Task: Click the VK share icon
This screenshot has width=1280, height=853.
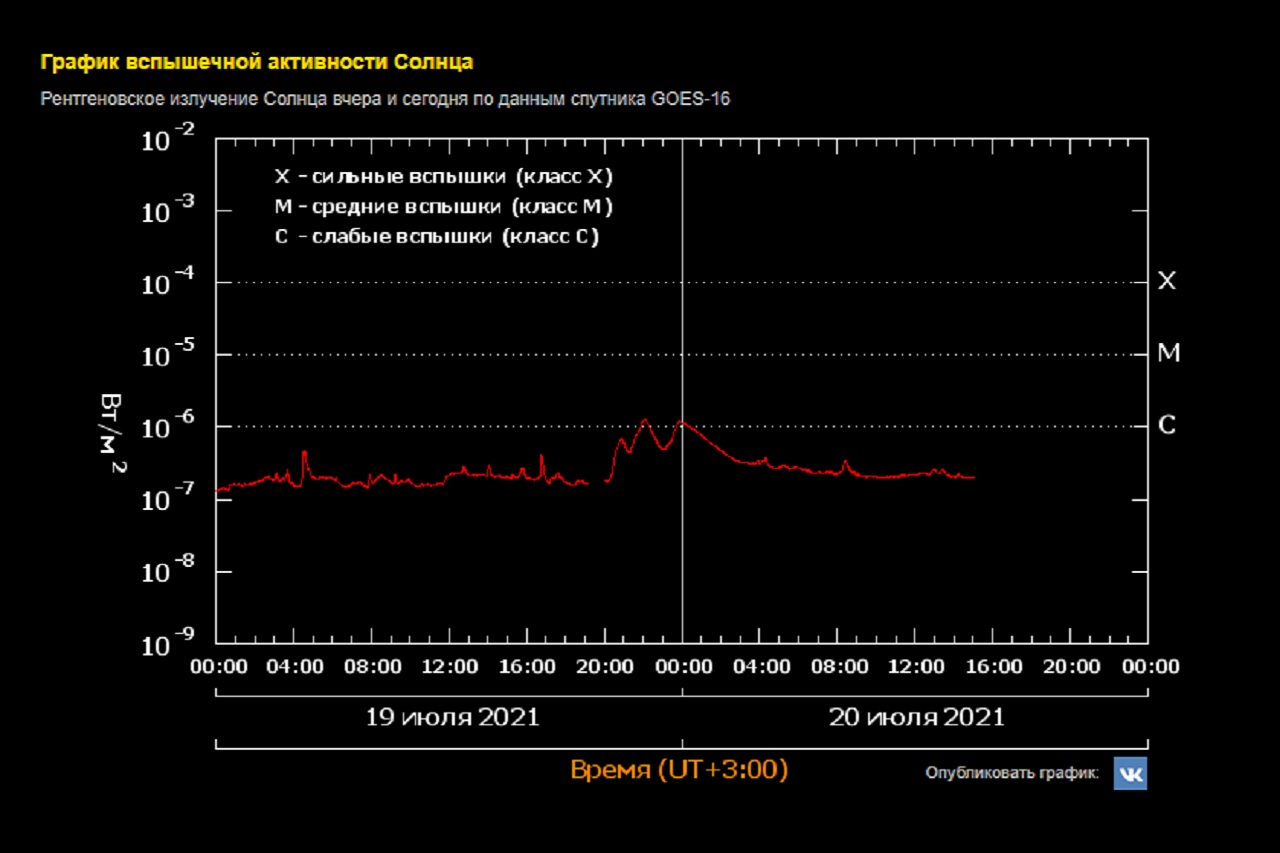Action: 1130,773
